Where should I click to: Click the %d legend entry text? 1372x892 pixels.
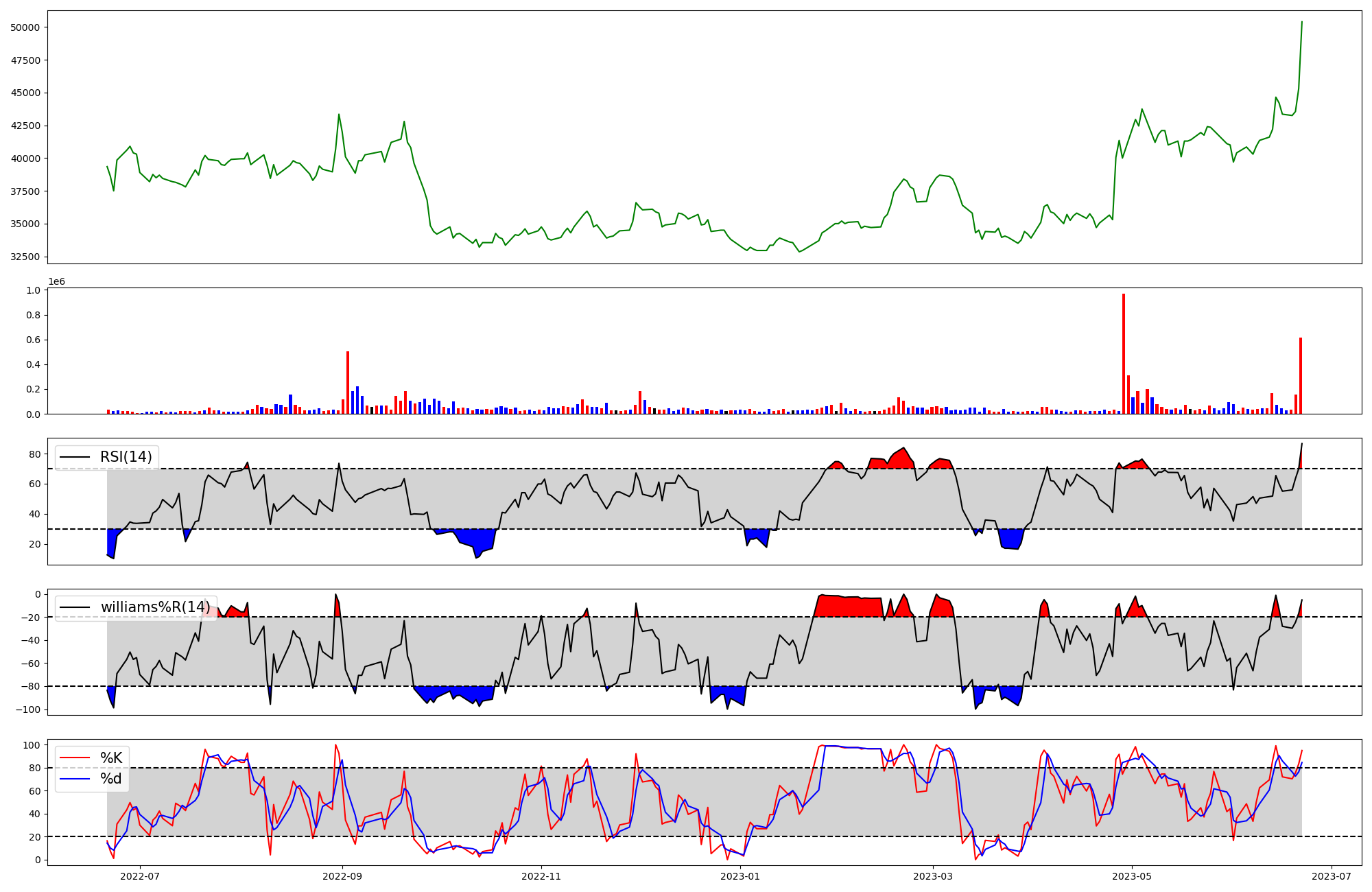click(x=111, y=779)
